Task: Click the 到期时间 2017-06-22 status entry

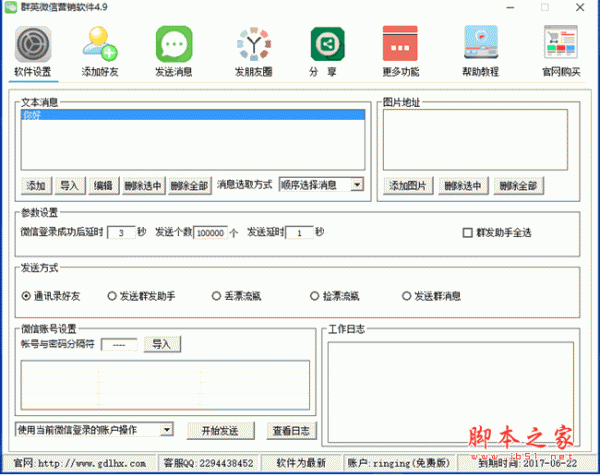Action: point(527,463)
